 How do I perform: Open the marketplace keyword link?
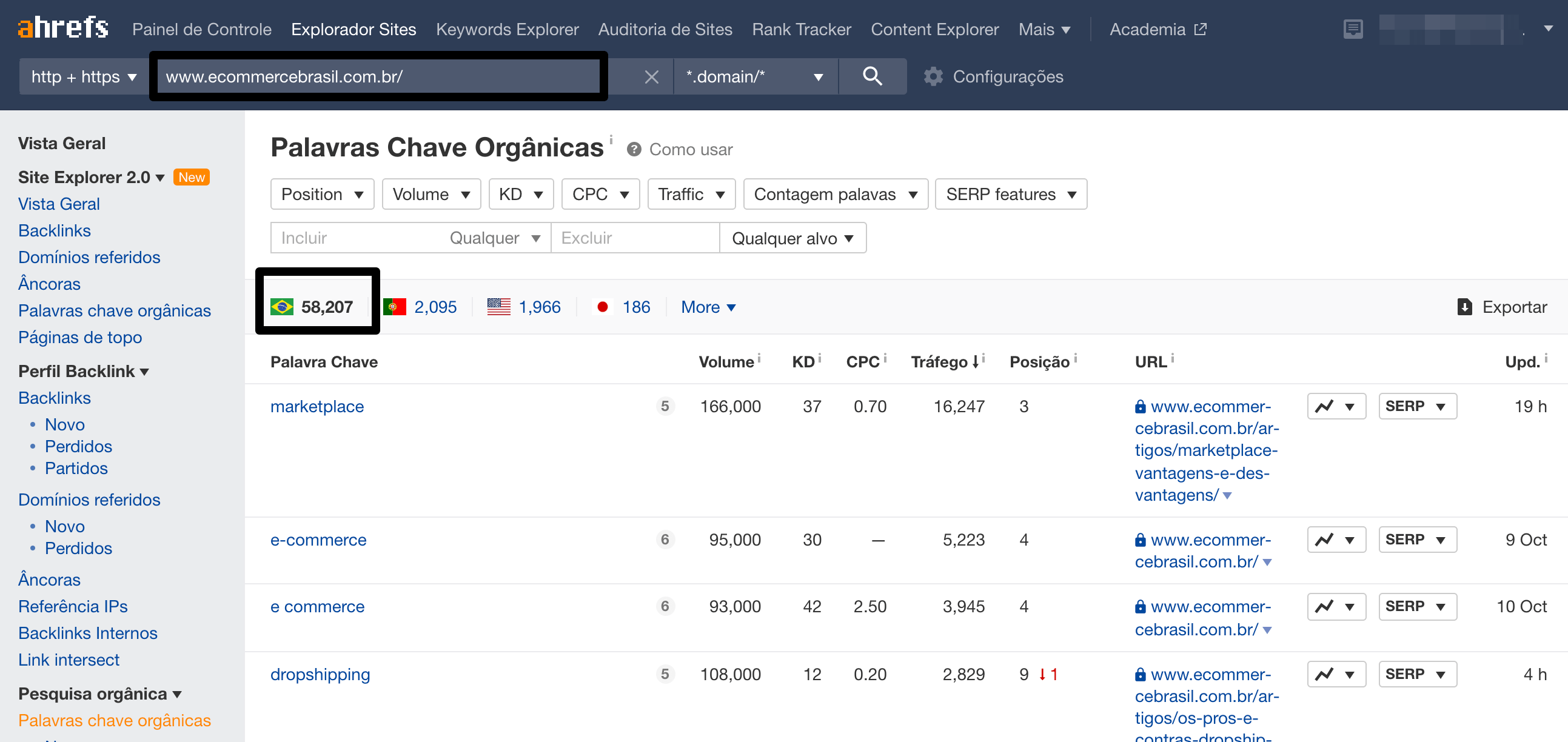[317, 406]
